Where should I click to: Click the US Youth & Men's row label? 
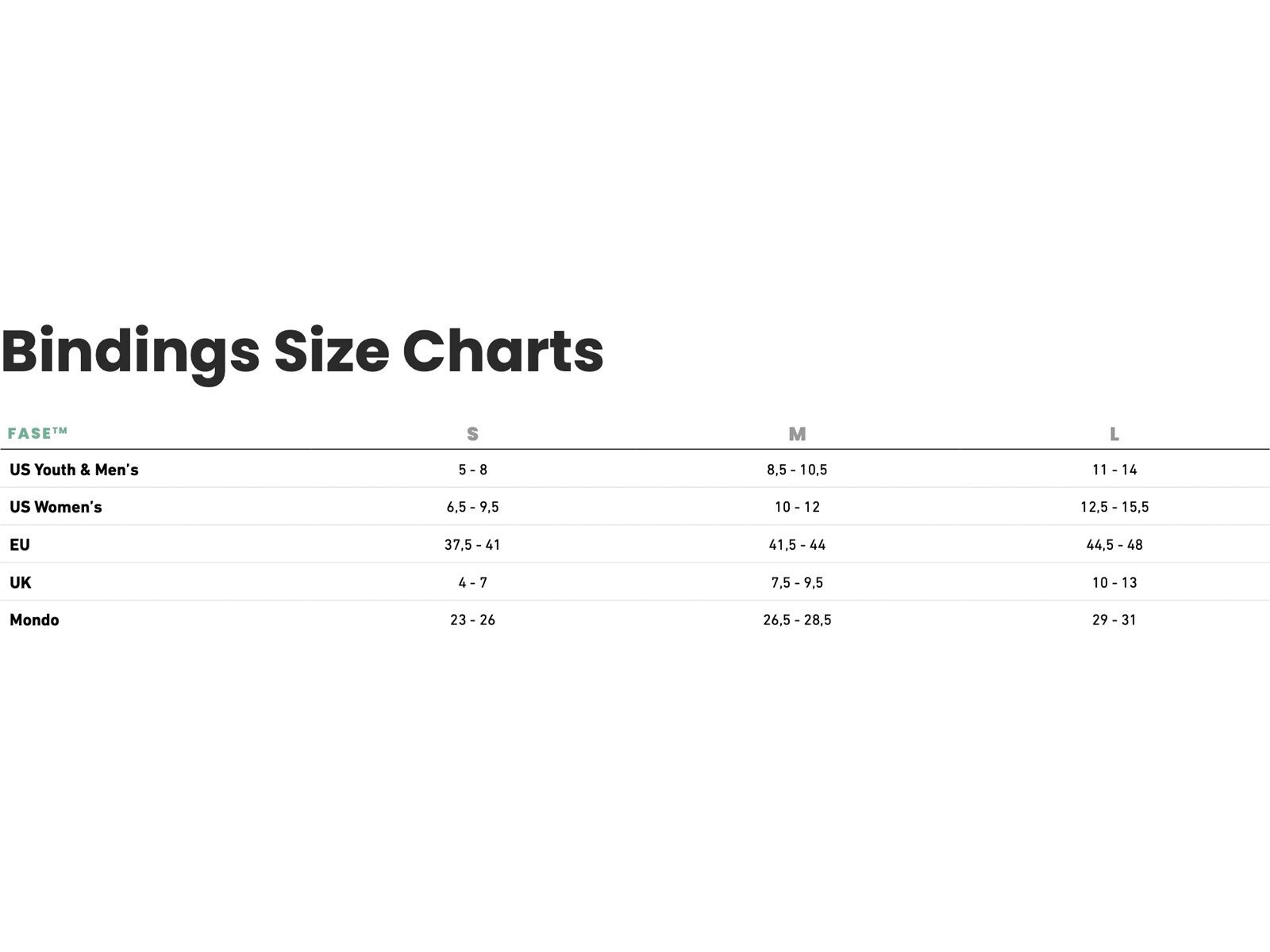point(74,470)
